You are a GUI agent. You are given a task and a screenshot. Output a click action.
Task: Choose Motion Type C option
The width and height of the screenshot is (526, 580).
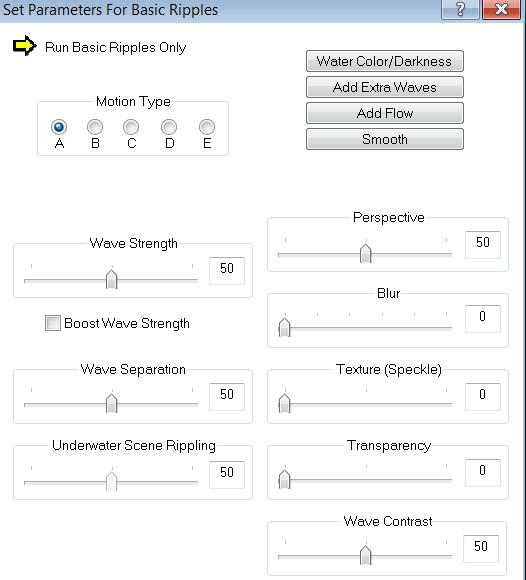[x=131, y=127]
